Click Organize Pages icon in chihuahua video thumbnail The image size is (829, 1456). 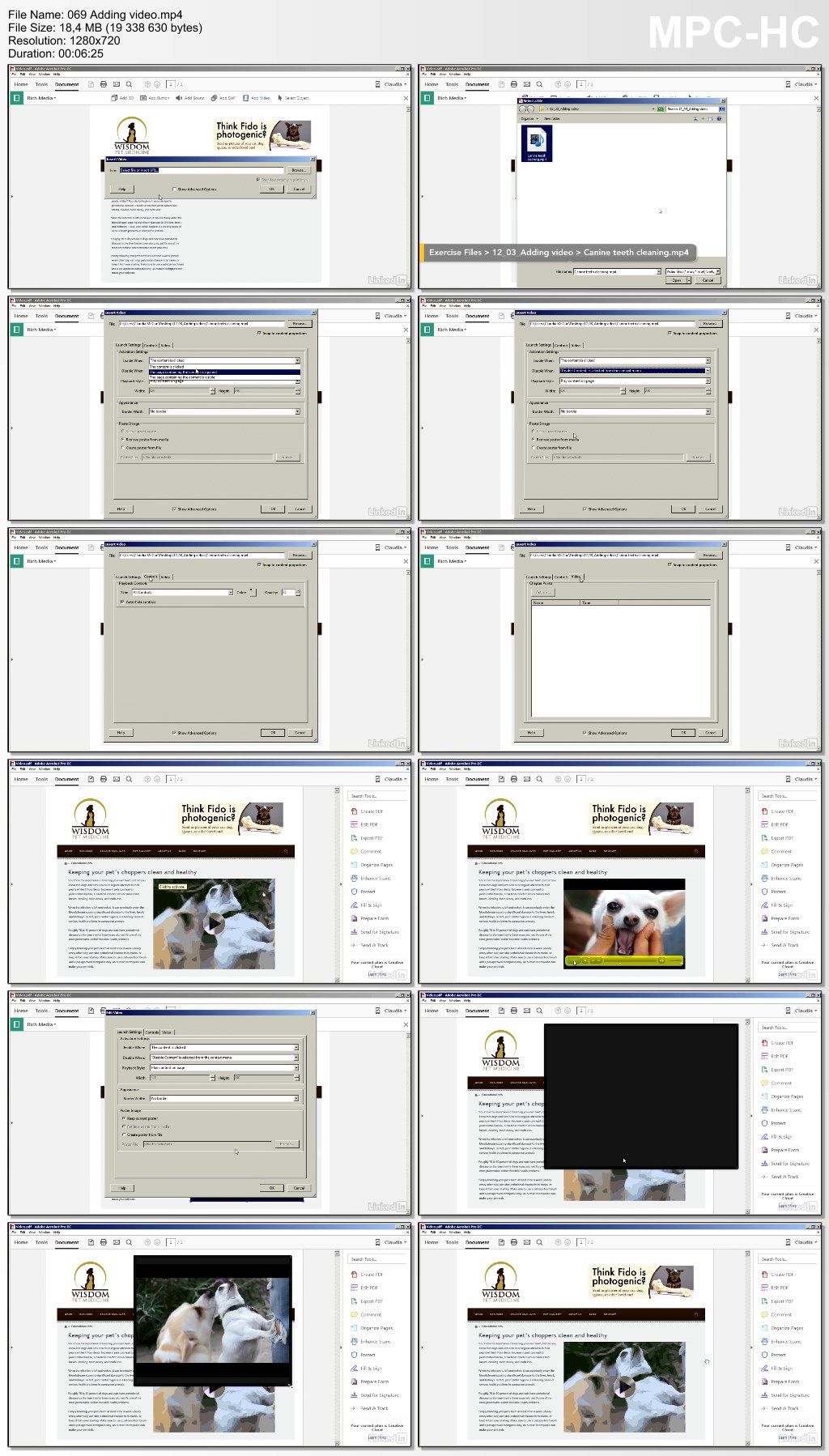[x=764, y=865]
